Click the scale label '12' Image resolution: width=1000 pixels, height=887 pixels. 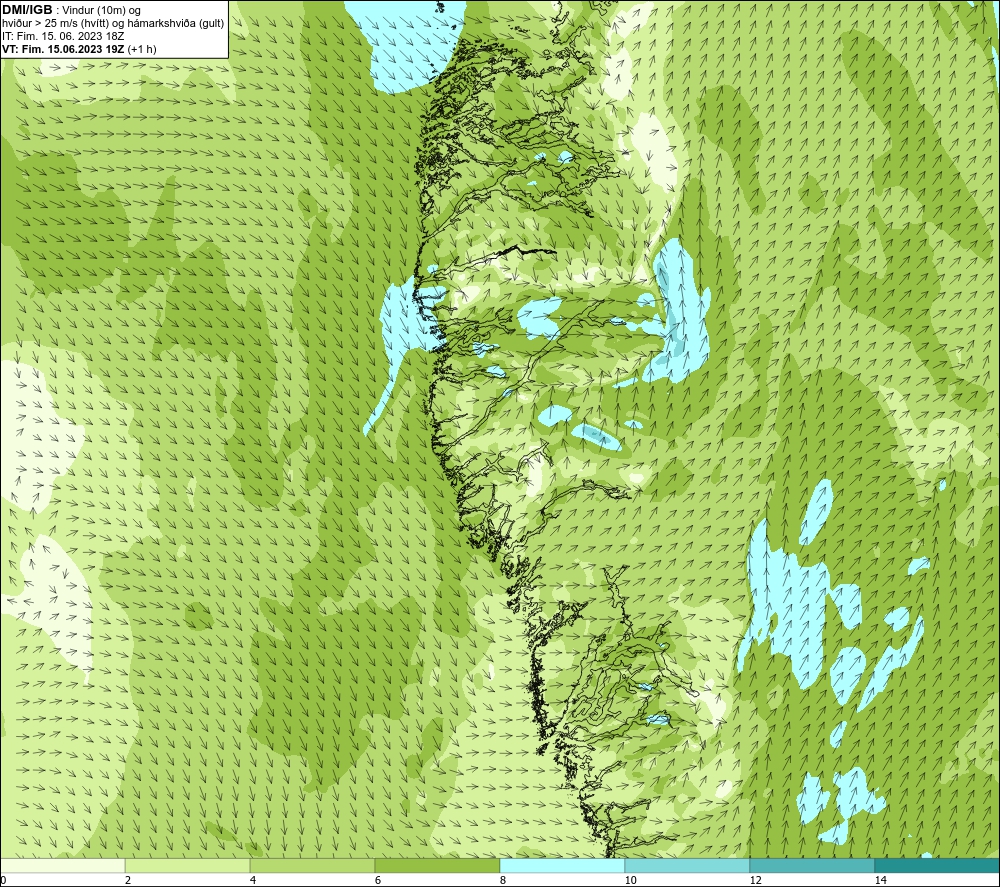click(755, 880)
